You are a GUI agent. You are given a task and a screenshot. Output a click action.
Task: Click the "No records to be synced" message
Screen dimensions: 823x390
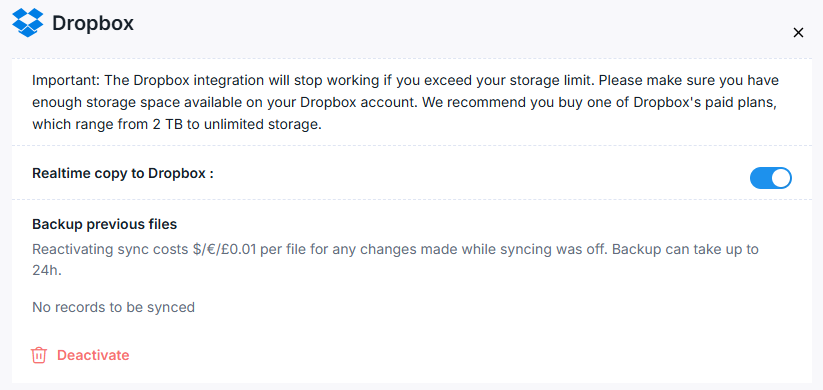click(113, 307)
